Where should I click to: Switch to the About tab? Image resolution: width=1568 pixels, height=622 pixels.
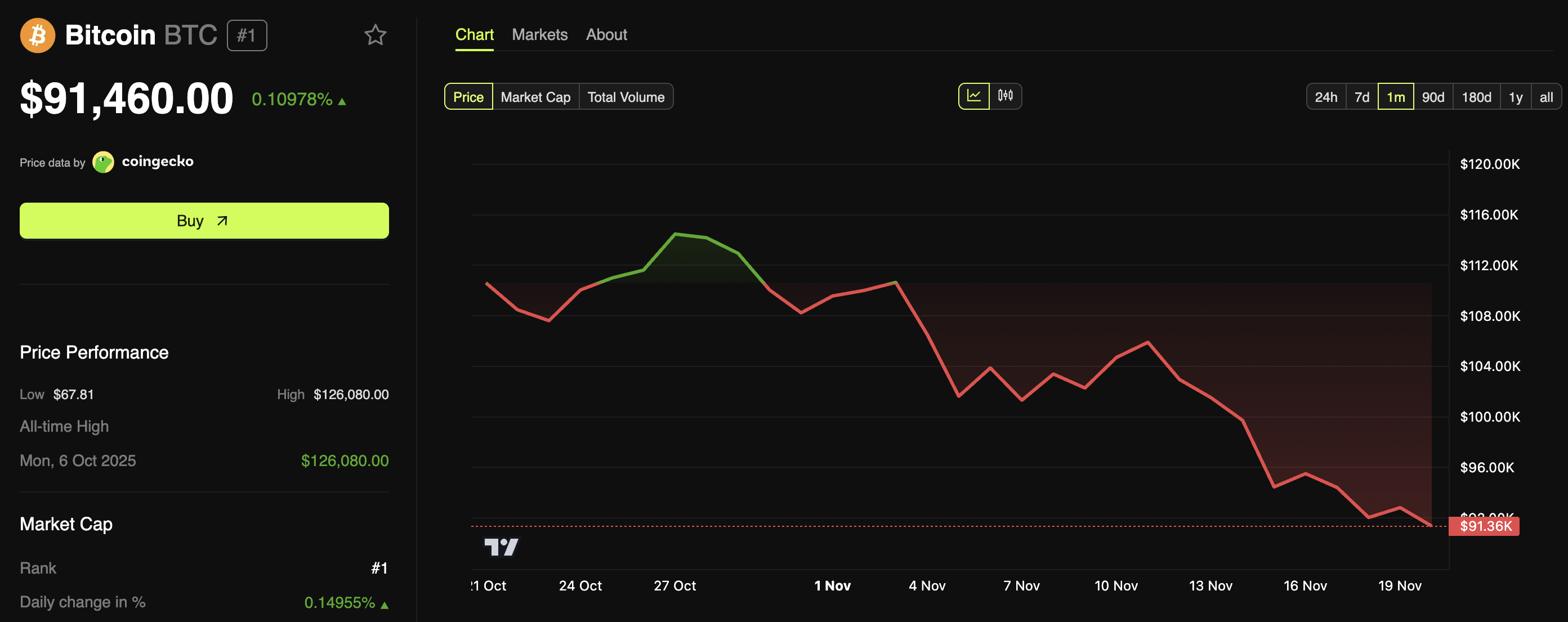[x=606, y=35]
